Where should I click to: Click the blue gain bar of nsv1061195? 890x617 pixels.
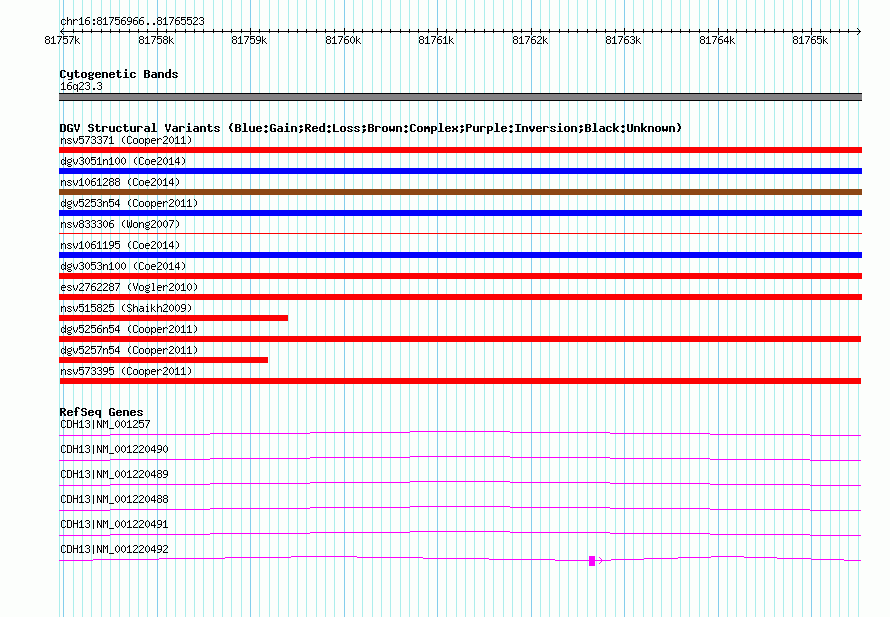(460, 255)
